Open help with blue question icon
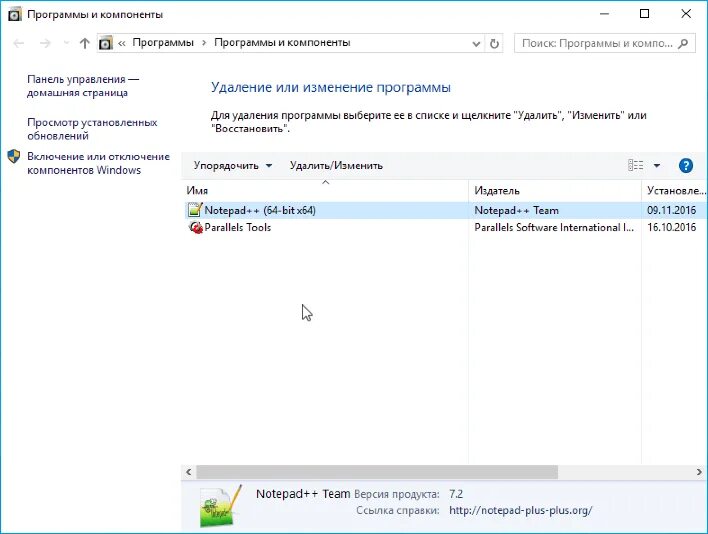This screenshot has height=534, width=708. [686, 166]
